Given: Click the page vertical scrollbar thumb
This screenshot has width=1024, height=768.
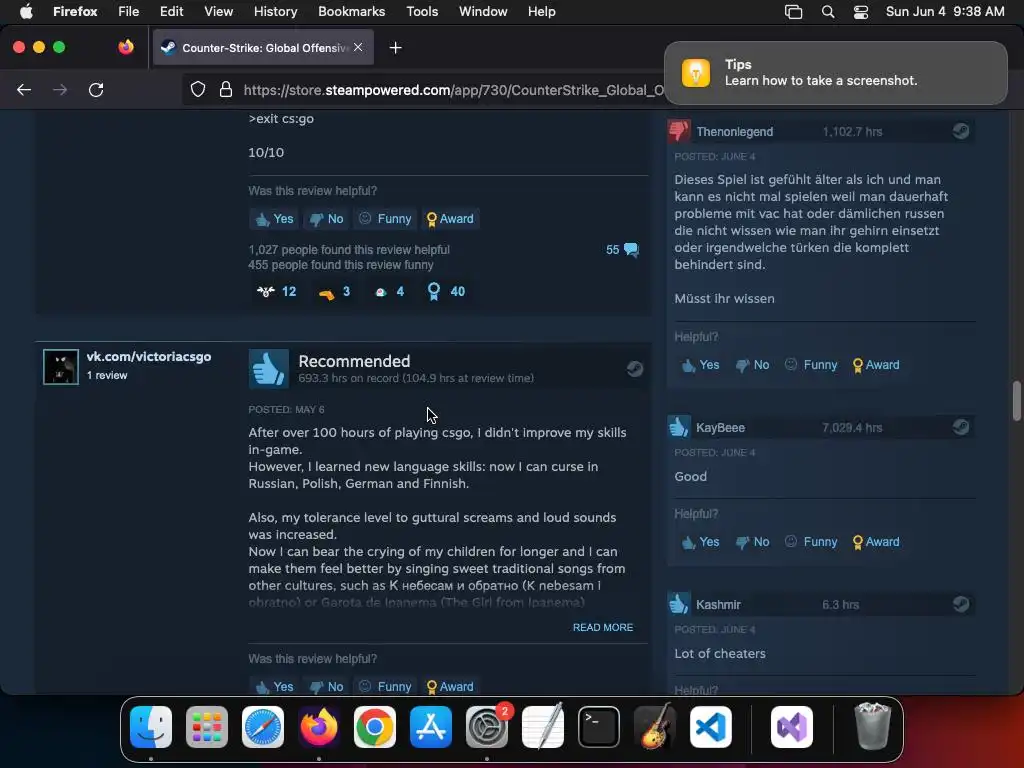Looking at the screenshot, I should (x=1017, y=400).
